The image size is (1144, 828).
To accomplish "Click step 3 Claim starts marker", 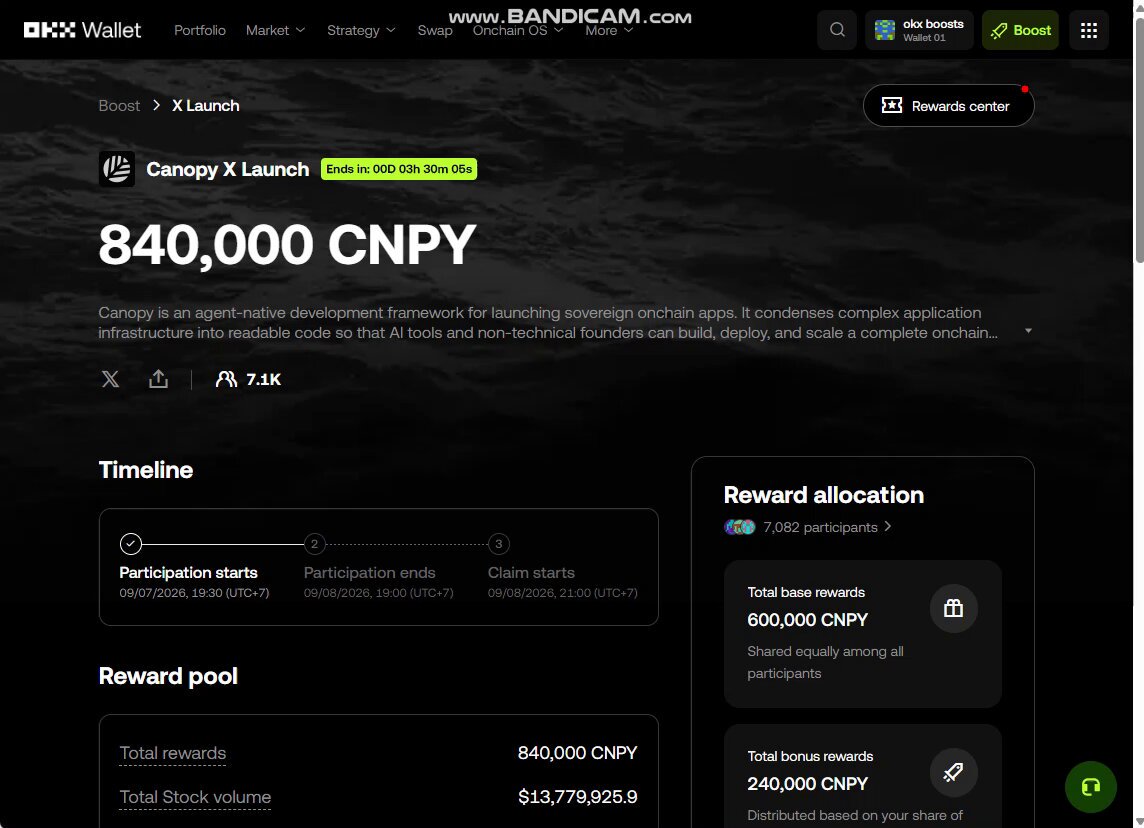I will (498, 543).
